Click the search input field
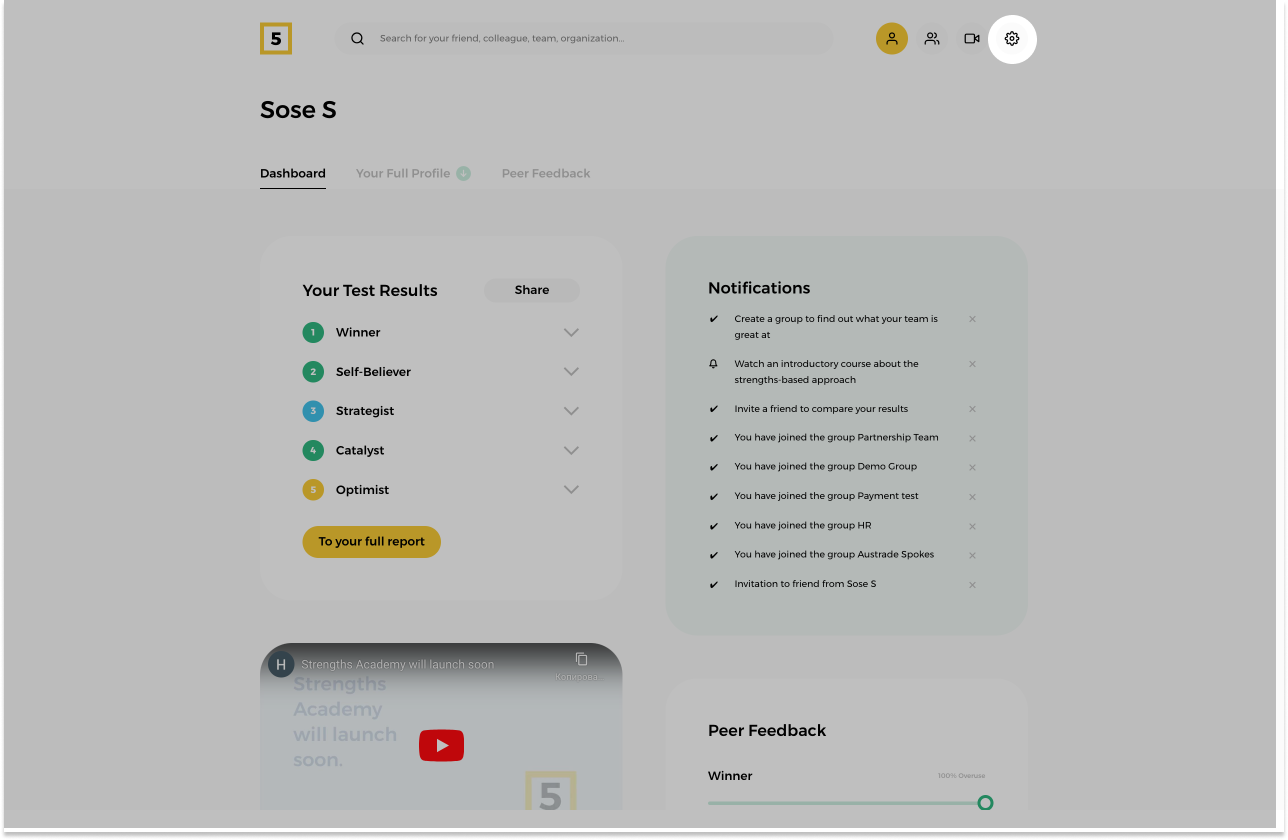Image resolution: width=1288 pixels, height=840 pixels. click(600, 39)
